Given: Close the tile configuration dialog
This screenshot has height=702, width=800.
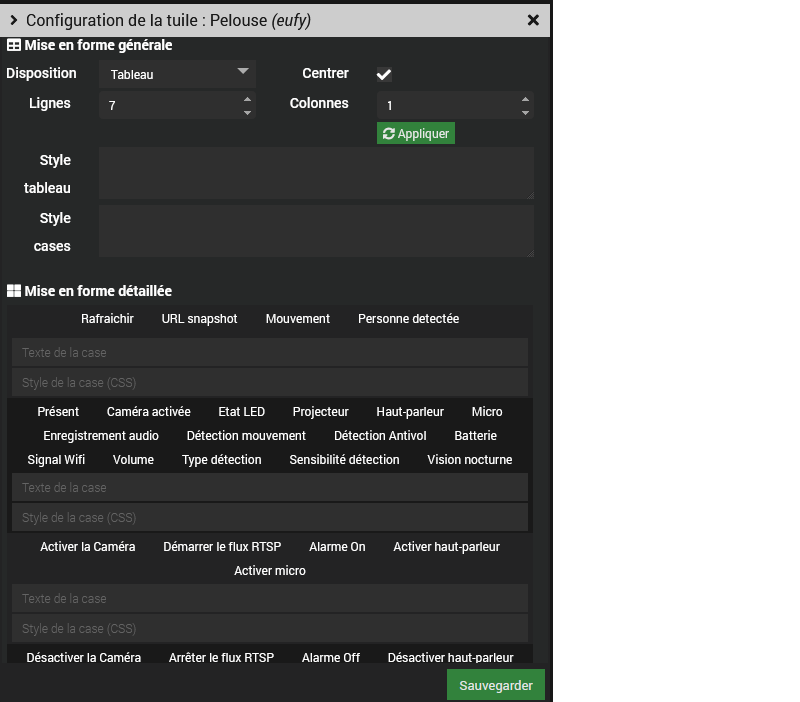Looking at the screenshot, I should click(533, 20).
